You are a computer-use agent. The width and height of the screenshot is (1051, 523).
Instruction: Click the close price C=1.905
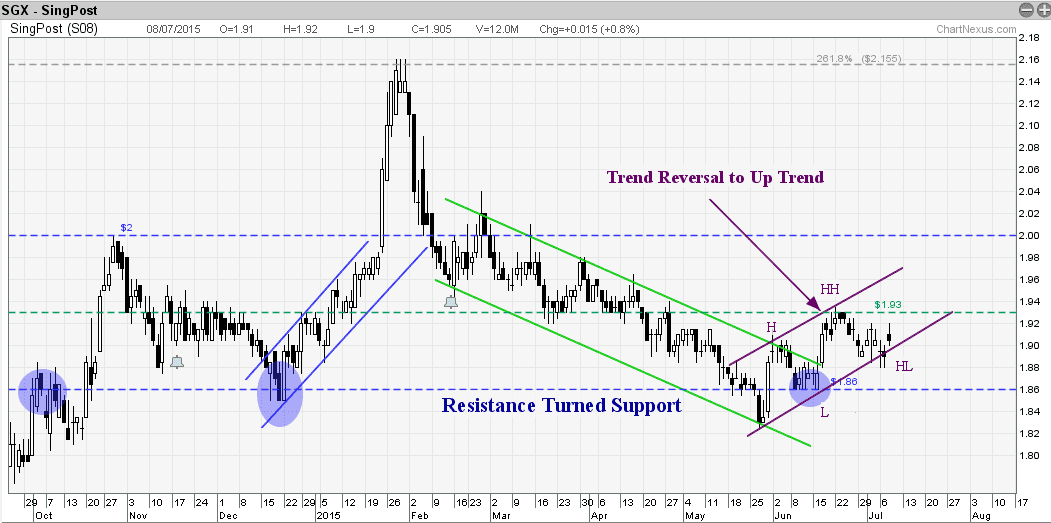[432, 30]
